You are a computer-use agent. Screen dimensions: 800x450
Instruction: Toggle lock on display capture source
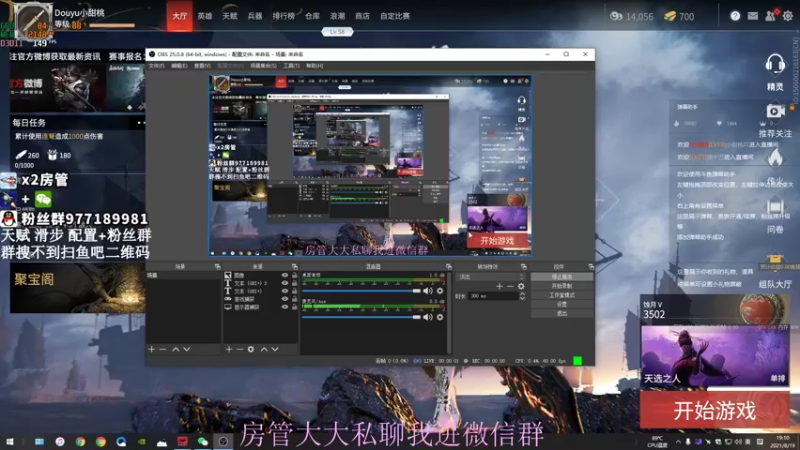point(294,307)
